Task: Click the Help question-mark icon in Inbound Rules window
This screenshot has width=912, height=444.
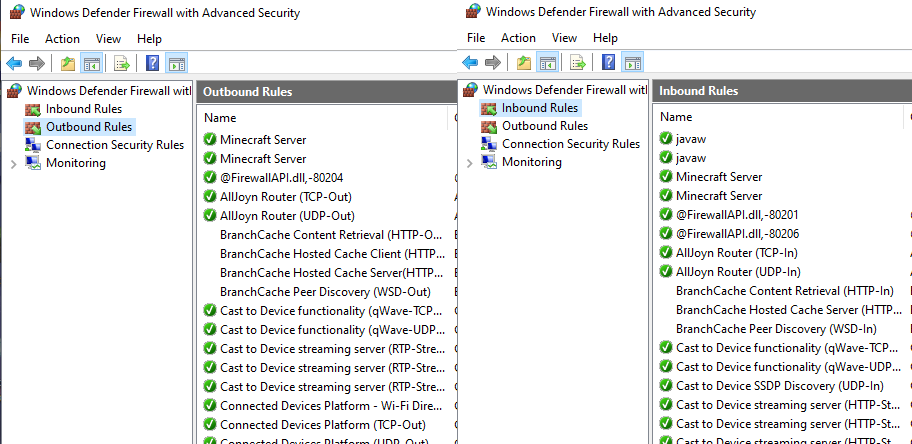Action: (x=608, y=62)
